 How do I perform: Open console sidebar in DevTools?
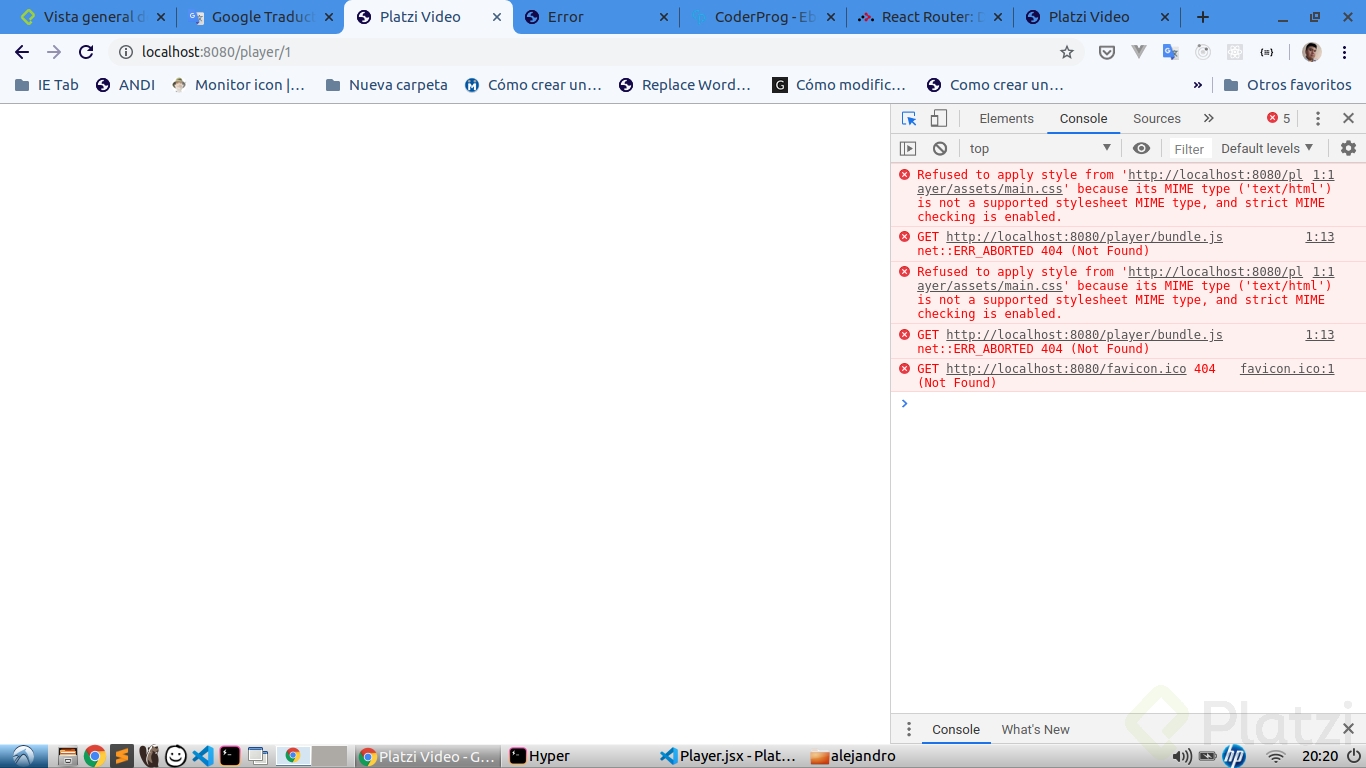point(908,147)
